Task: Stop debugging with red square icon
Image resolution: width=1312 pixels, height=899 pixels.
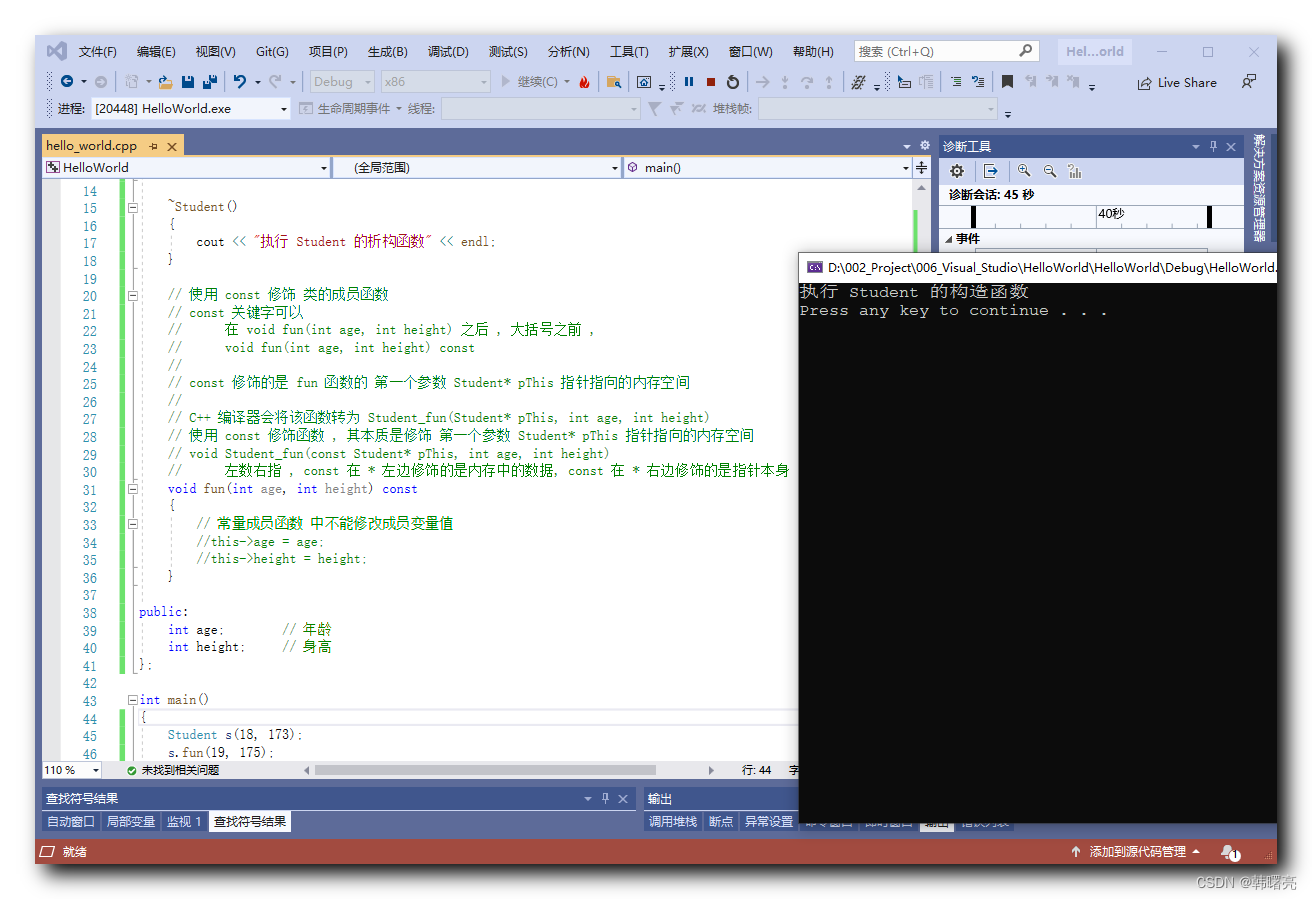Action: 711,82
